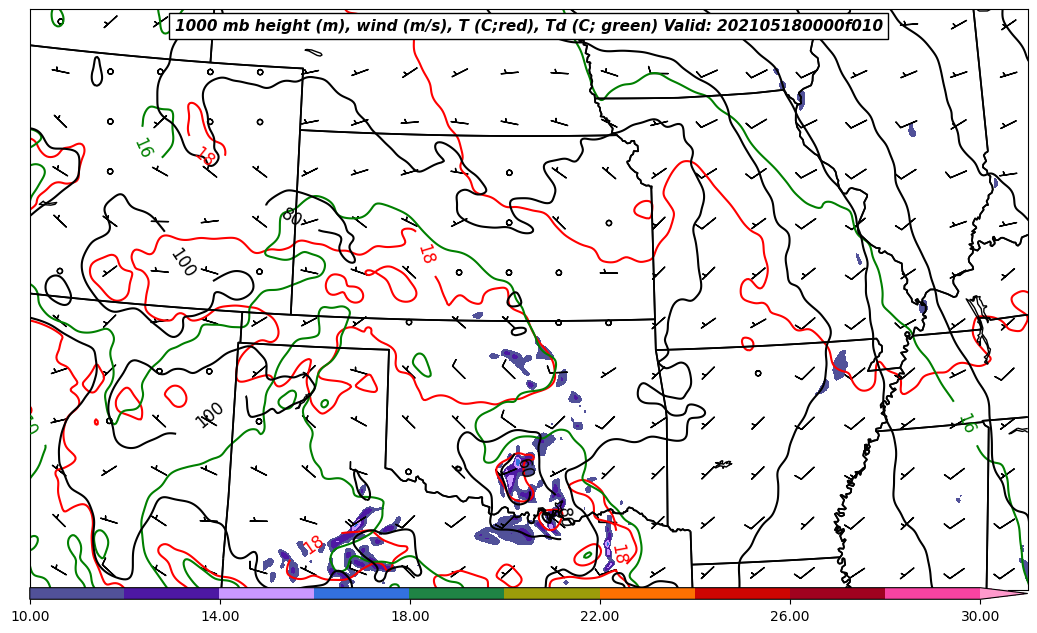Click the hot pink 28–30 colorbar segment
1037x633 pixels.
click(932, 593)
